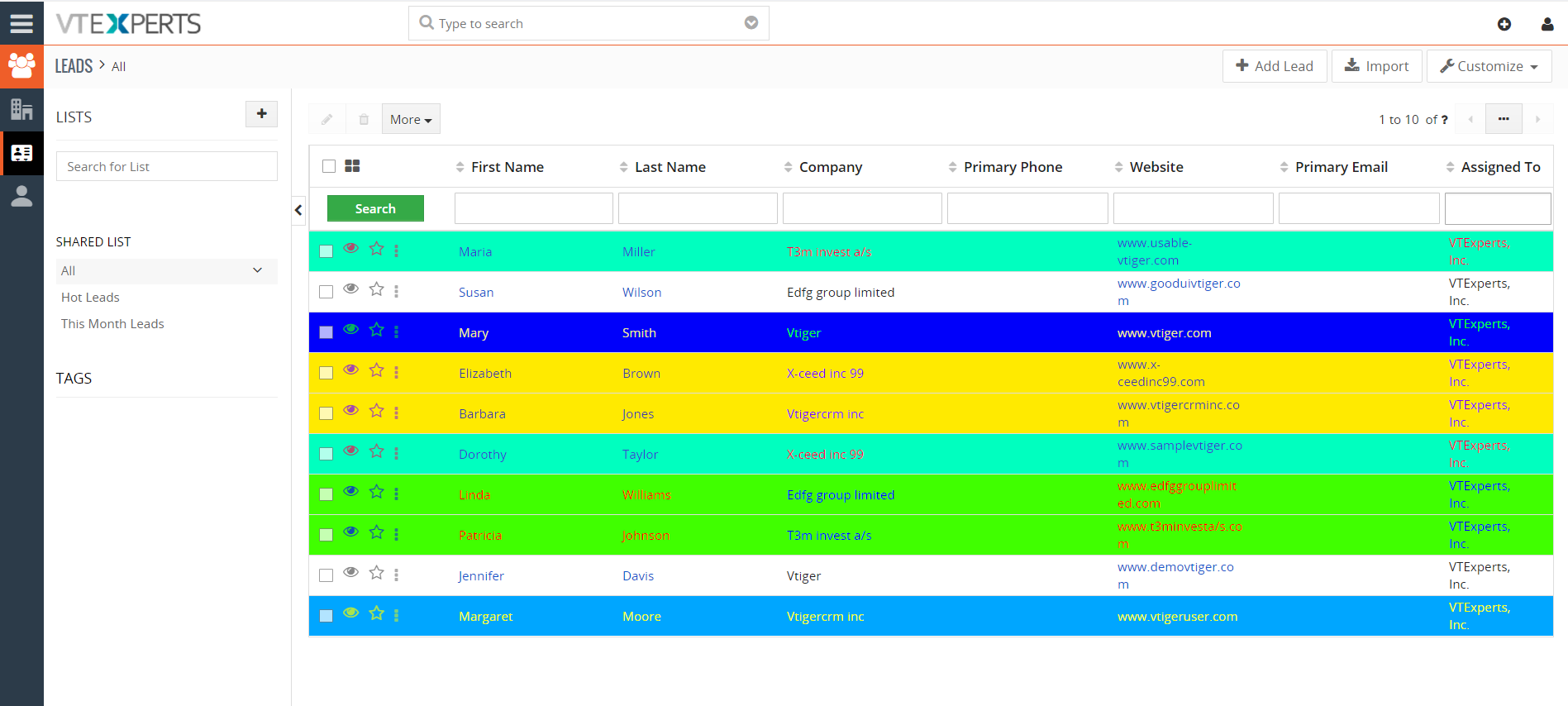Viewport: 1568px width, 706px height.
Task: Sort by First Name column
Action: 508,167
